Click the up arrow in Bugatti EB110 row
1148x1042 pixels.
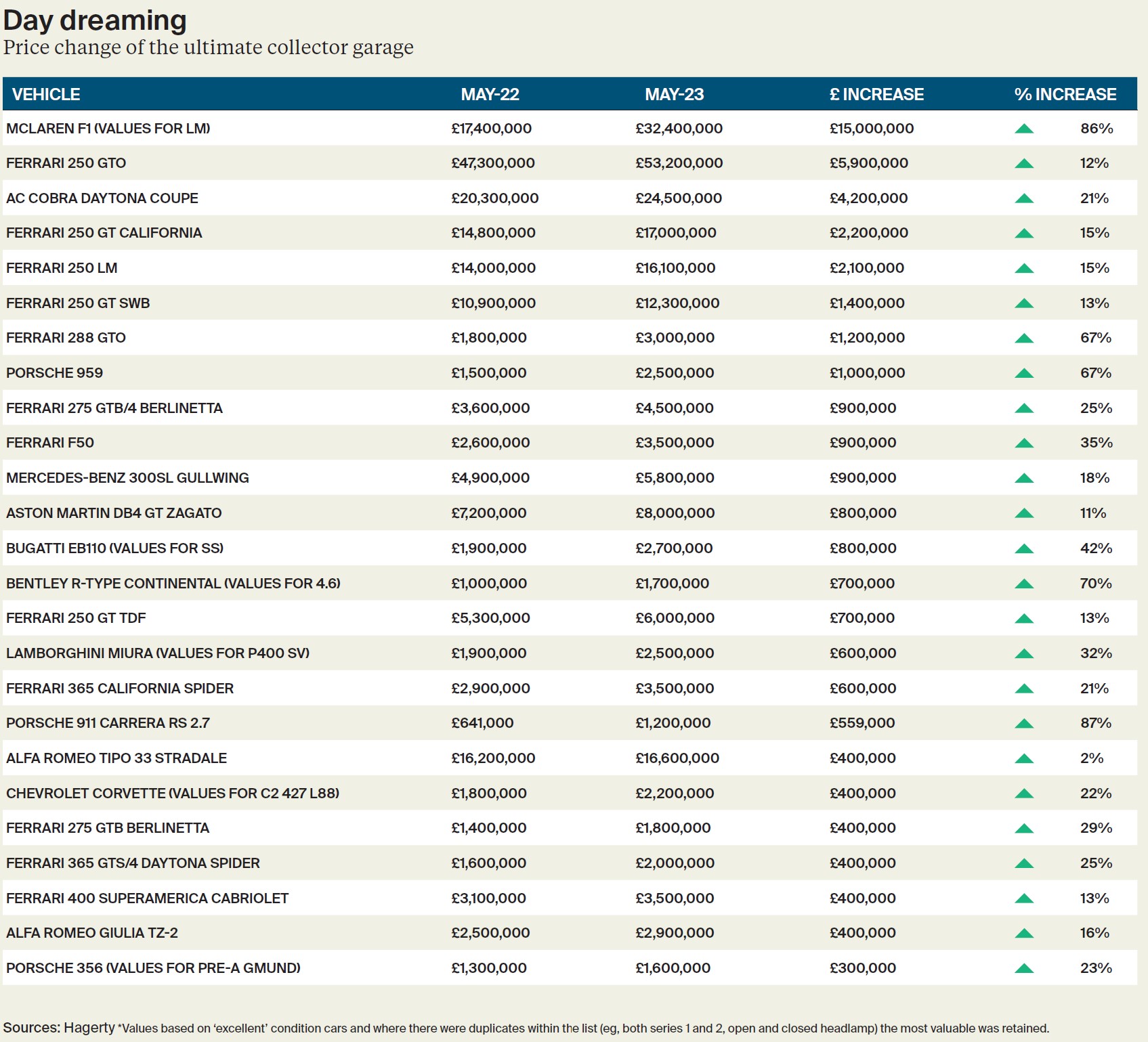pyautogui.click(x=1024, y=549)
